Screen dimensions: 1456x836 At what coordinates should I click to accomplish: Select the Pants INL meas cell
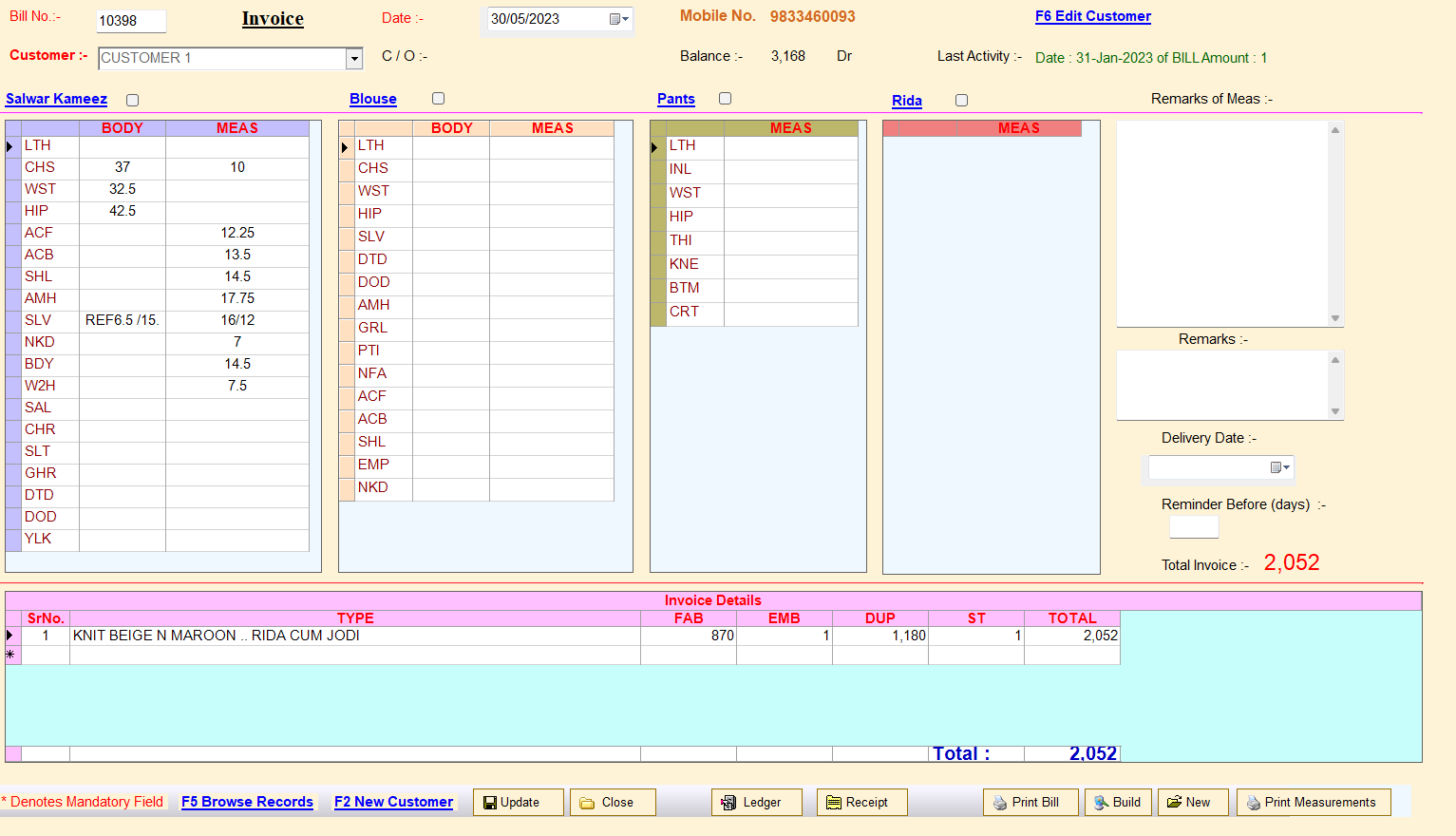(x=791, y=170)
